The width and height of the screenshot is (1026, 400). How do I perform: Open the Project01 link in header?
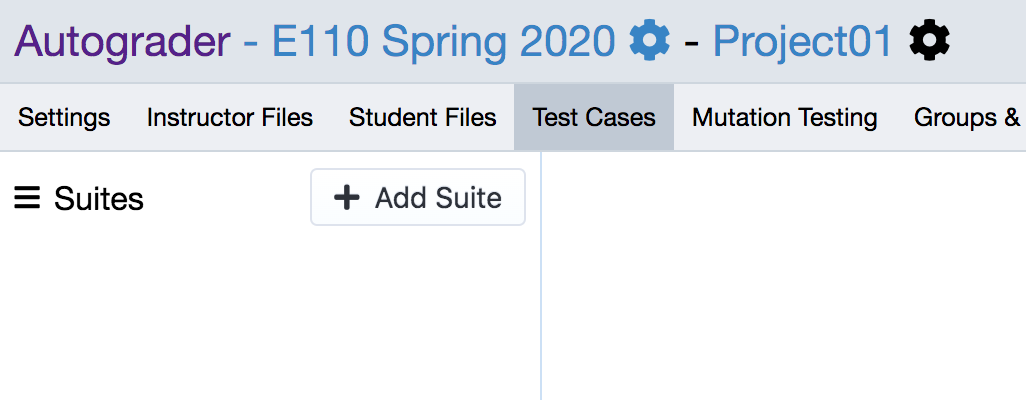click(802, 41)
